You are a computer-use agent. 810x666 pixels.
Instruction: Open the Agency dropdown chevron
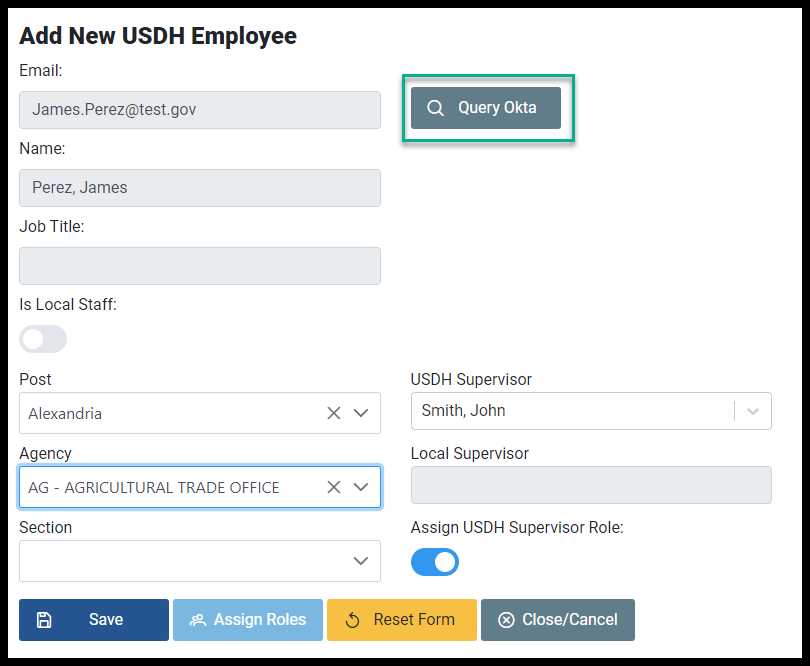click(361, 487)
